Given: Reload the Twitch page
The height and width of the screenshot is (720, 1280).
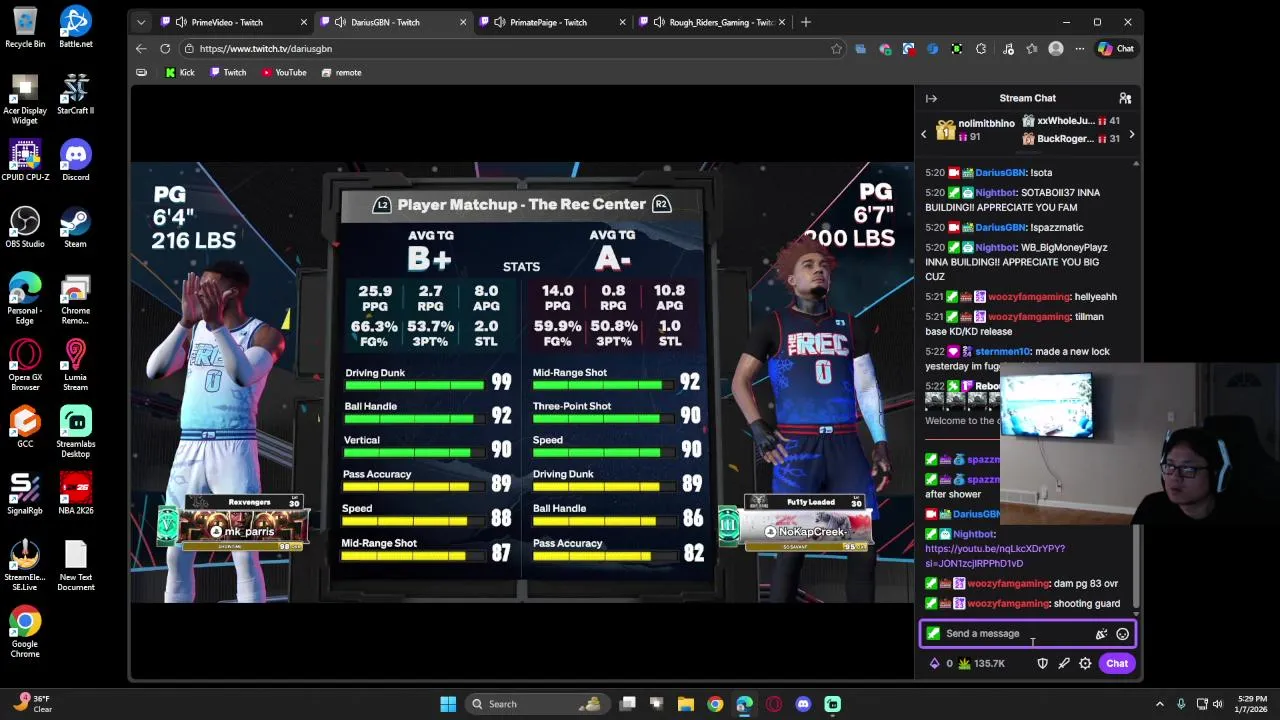Looking at the screenshot, I should point(165,48).
